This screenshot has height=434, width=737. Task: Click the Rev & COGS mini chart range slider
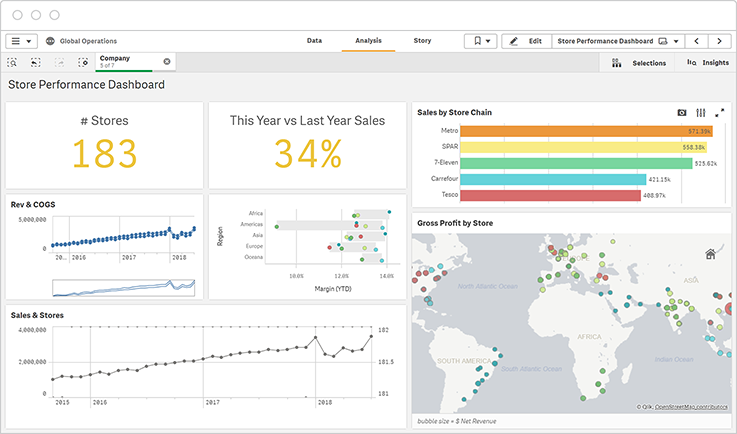(x=126, y=287)
